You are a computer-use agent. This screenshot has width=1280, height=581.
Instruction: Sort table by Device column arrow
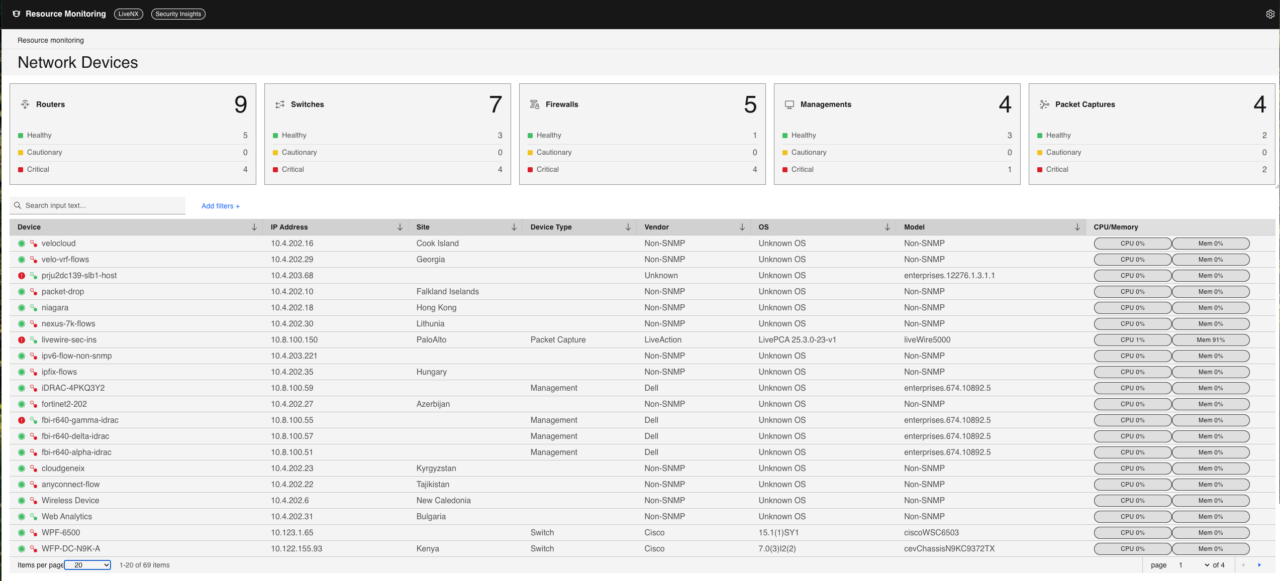(255, 227)
